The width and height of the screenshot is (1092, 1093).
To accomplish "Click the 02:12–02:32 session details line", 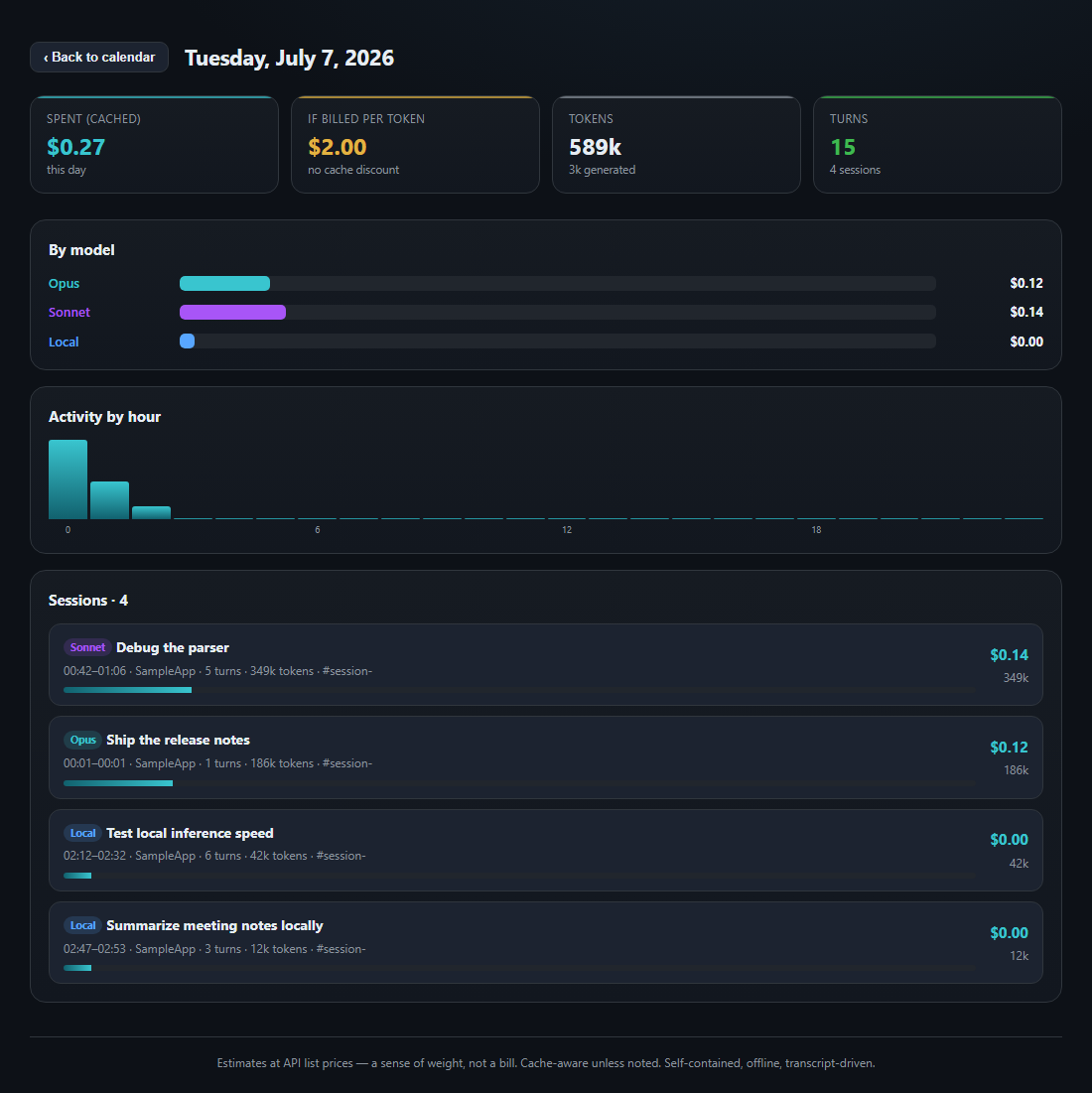I will [x=214, y=856].
